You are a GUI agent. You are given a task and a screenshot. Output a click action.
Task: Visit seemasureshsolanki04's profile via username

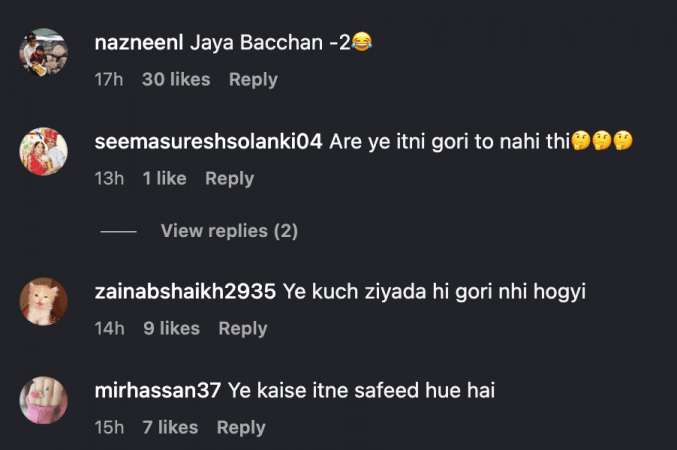point(208,142)
